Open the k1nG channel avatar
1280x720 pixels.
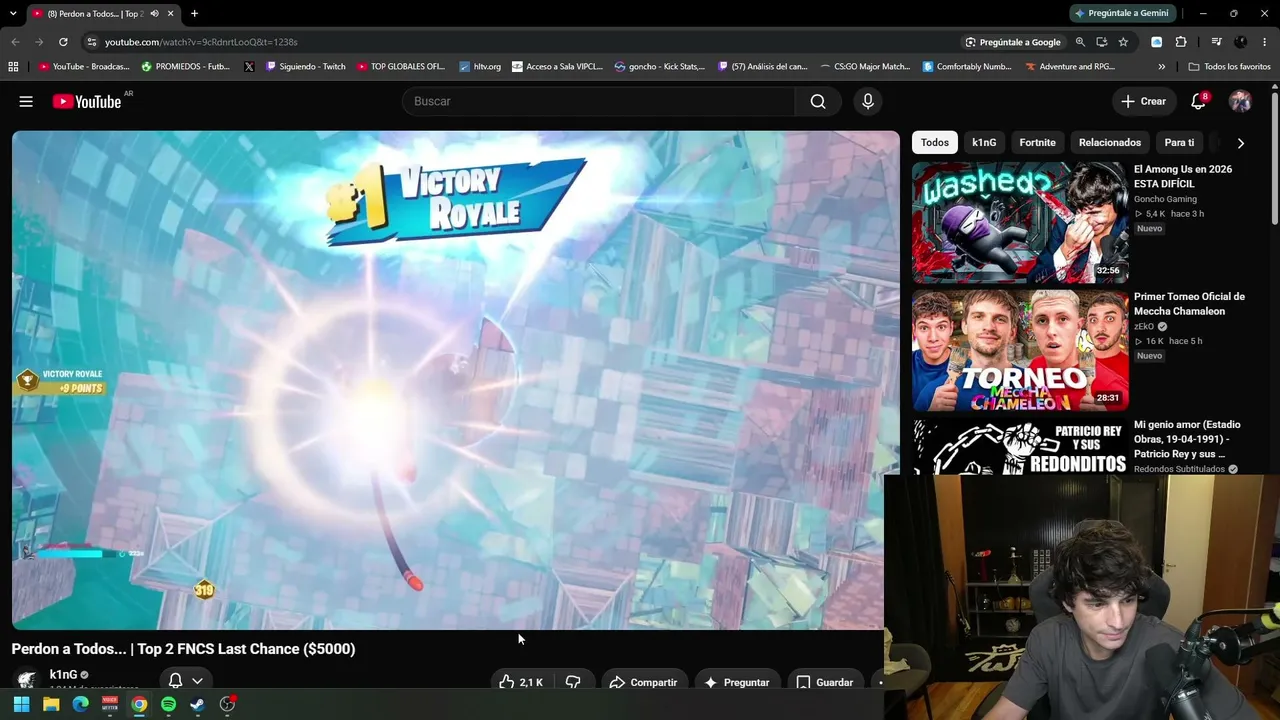pos(27,680)
